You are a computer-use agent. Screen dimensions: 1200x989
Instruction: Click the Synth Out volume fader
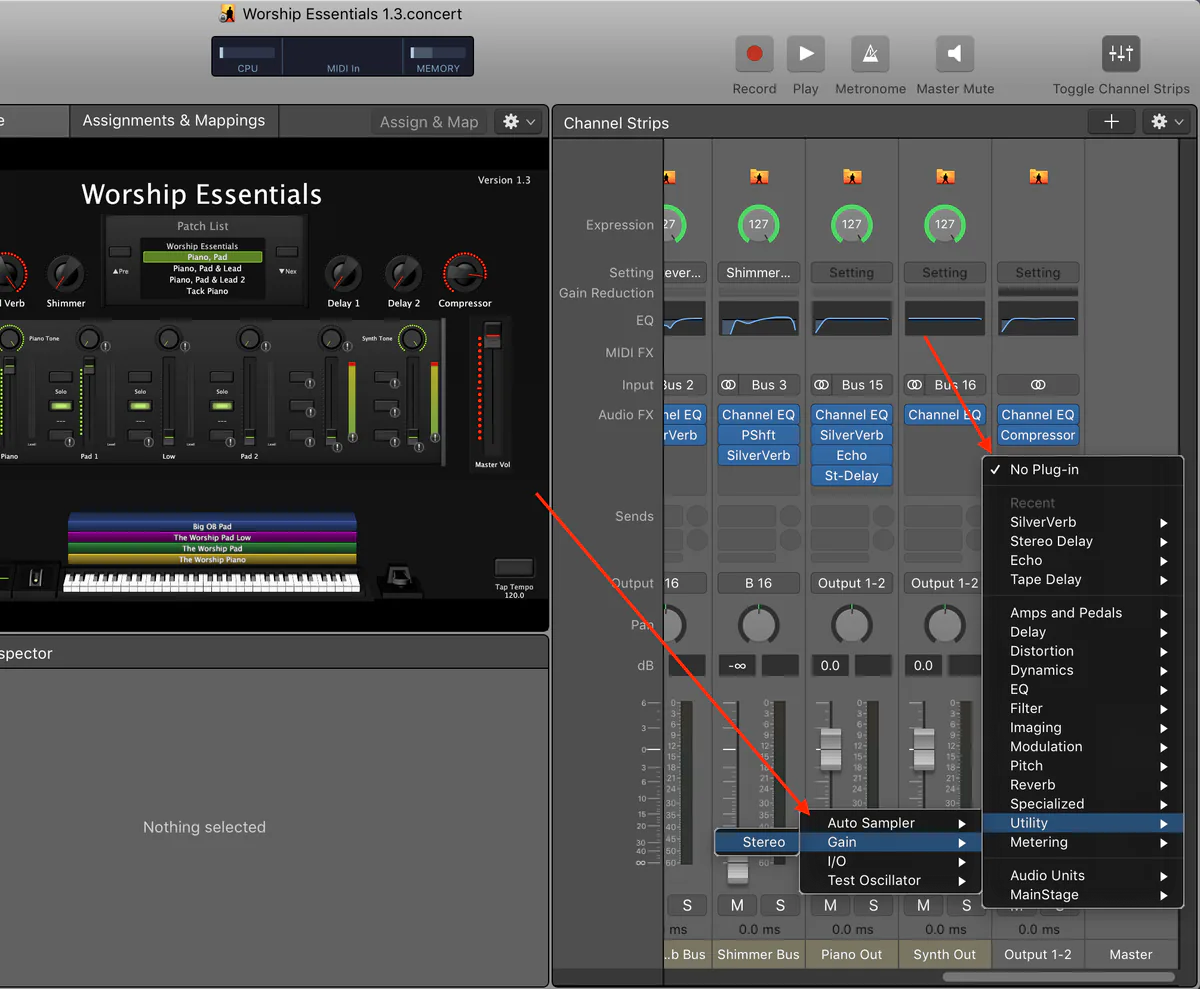click(923, 749)
